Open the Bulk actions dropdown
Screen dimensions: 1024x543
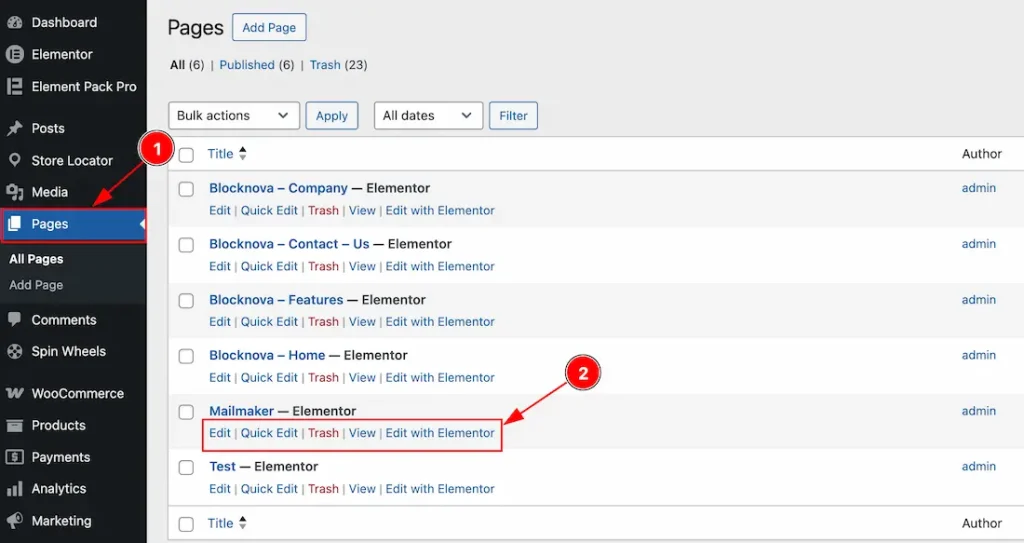tap(234, 116)
